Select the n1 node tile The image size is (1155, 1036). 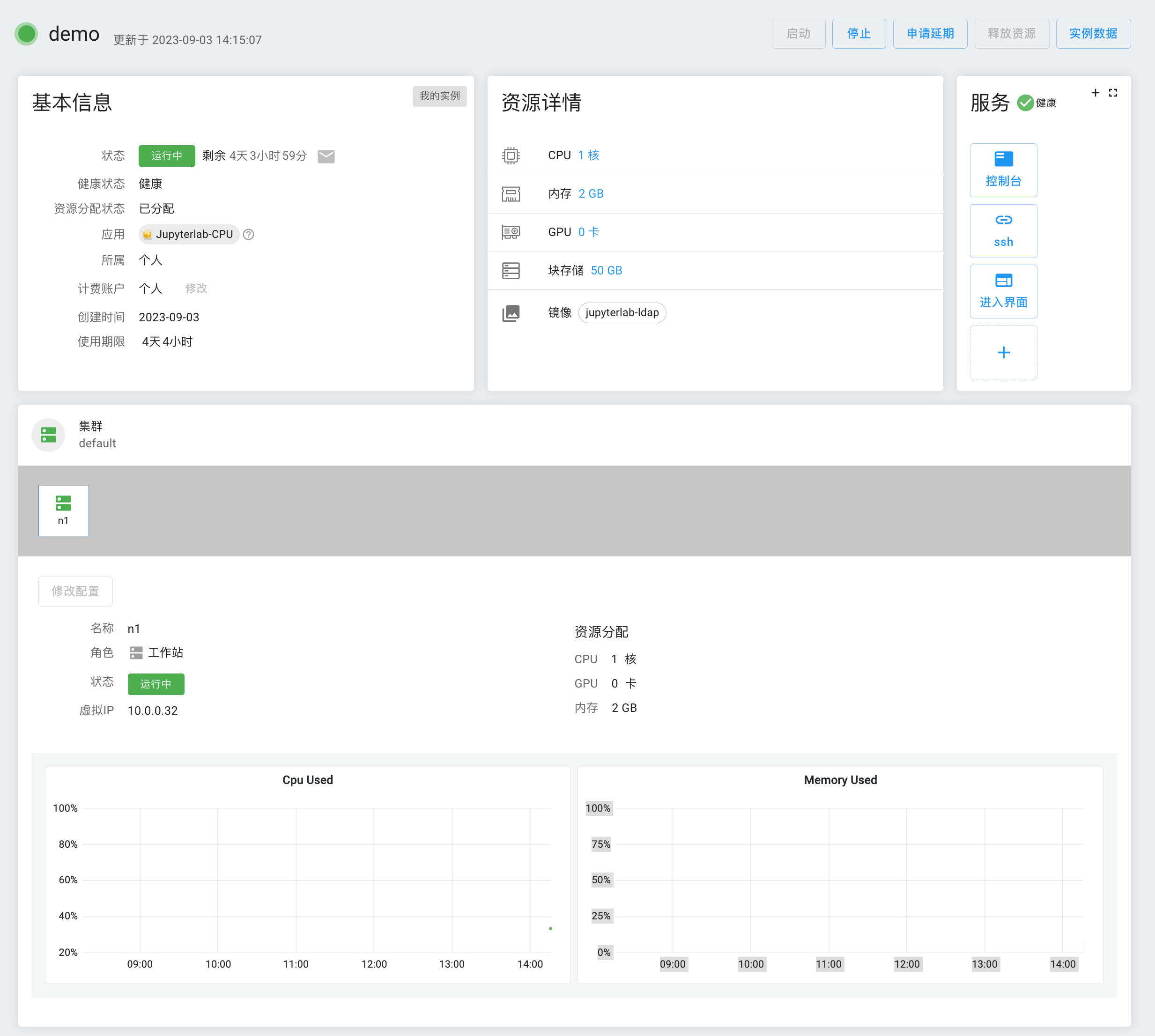click(x=63, y=511)
